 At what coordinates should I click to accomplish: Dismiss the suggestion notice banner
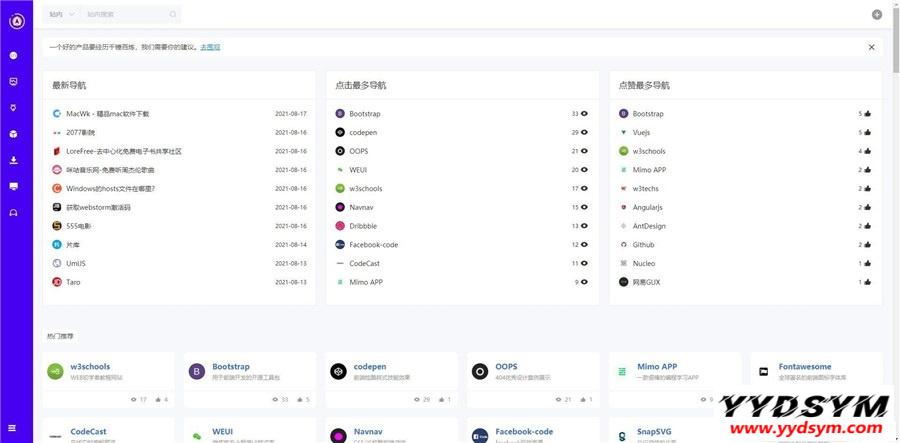[871, 47]
